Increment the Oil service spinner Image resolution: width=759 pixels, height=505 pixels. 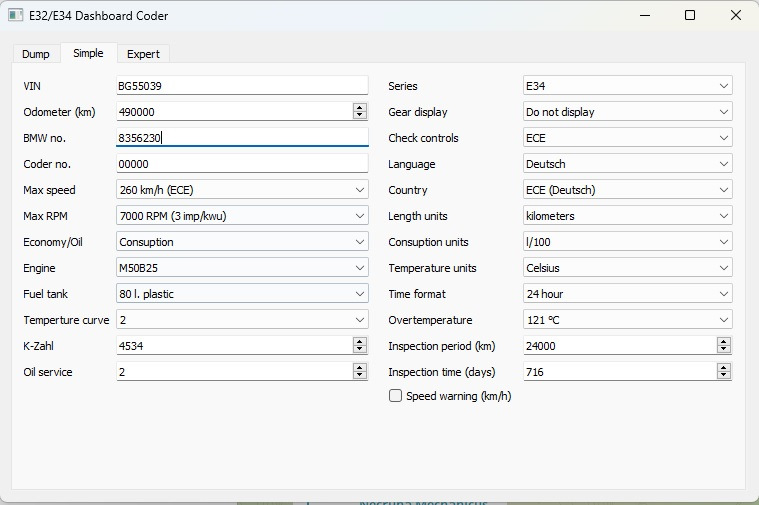coord(360,368)
